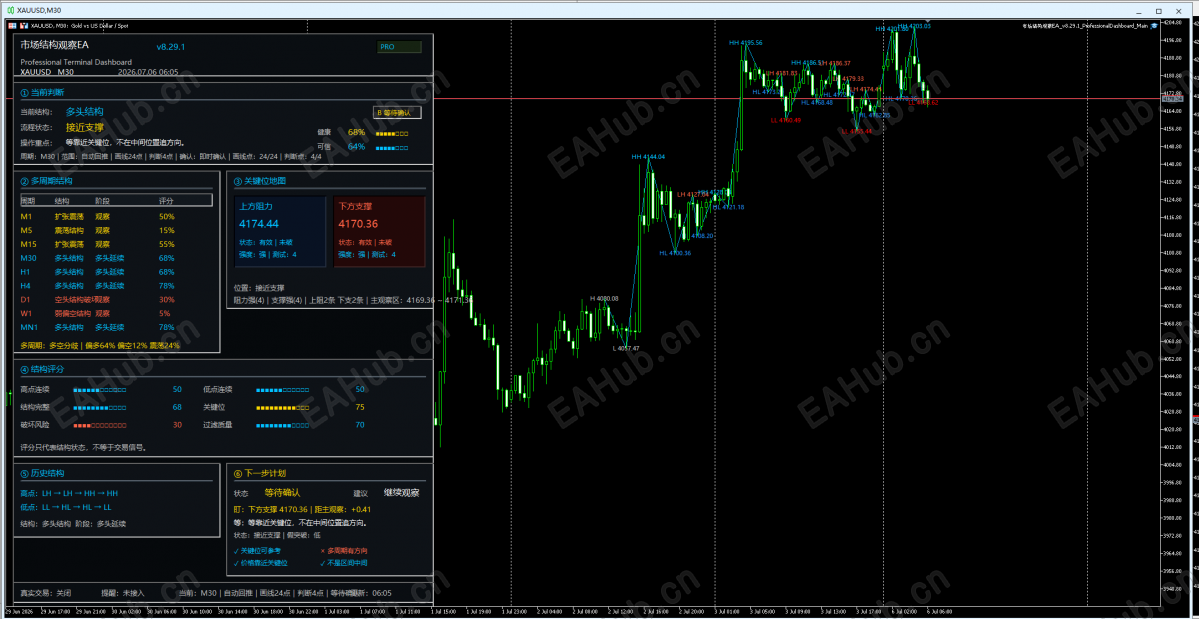Click the 高点: LH → LH → HH → HH sequence
The height and width of the screenshot is (619, 1199).
[70, 493]
